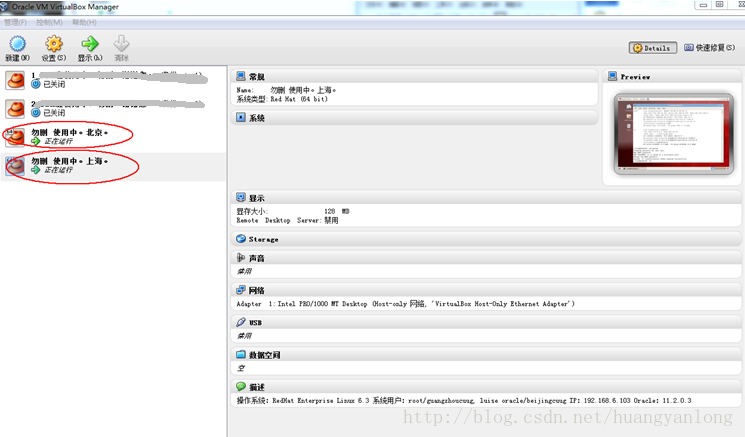Collapse the 显示 details section header

click(x=487, y=198)
